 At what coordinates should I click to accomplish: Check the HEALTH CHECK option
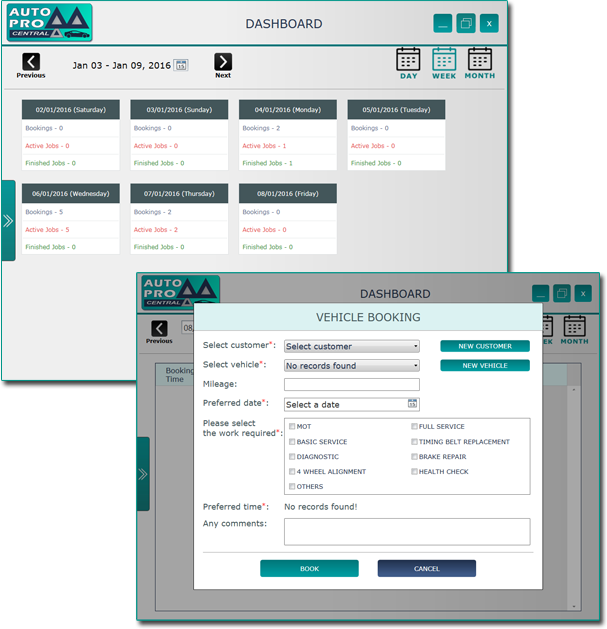(414, 471)
